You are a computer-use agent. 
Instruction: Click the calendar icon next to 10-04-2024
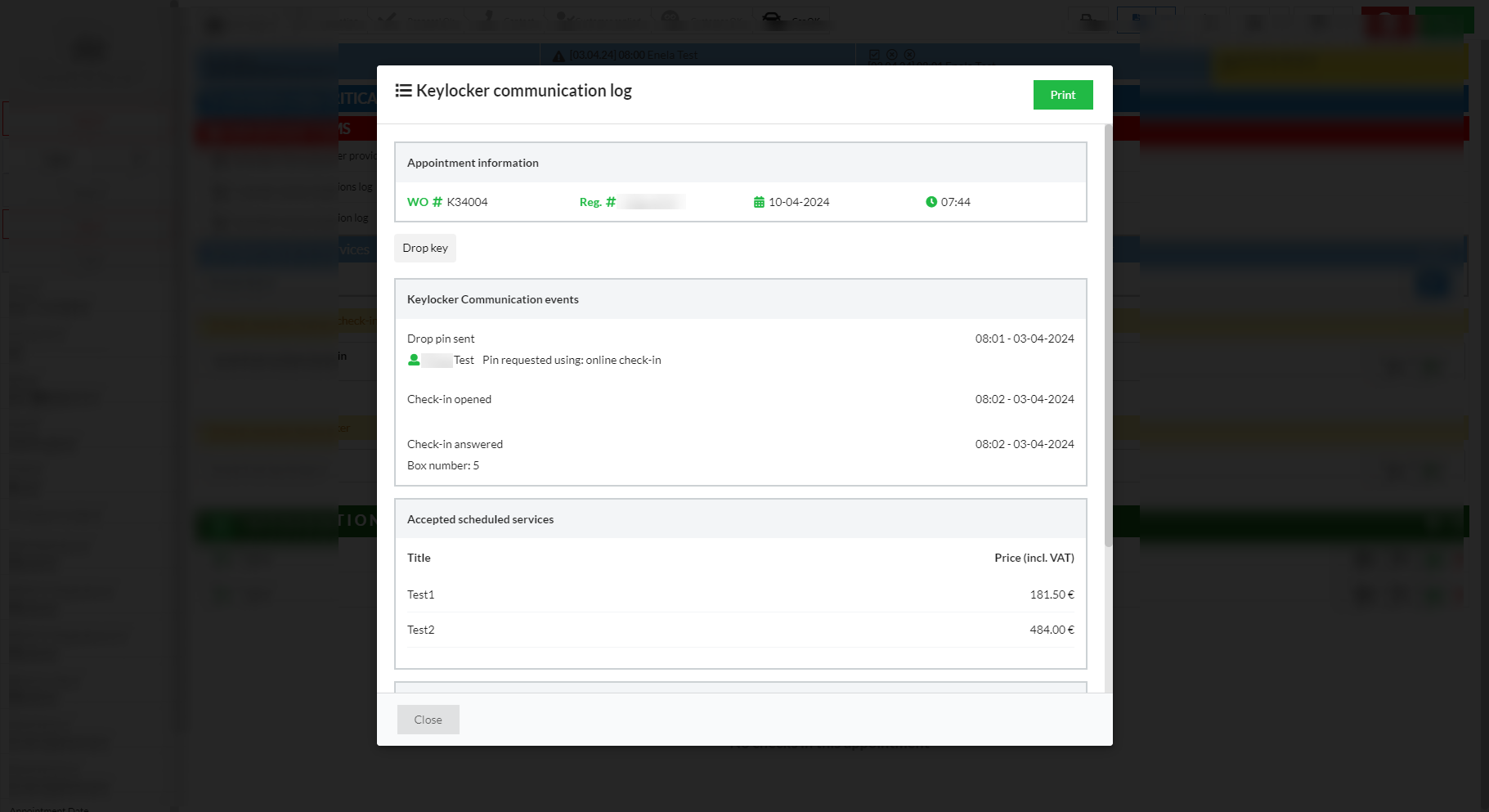coord(759,202)
